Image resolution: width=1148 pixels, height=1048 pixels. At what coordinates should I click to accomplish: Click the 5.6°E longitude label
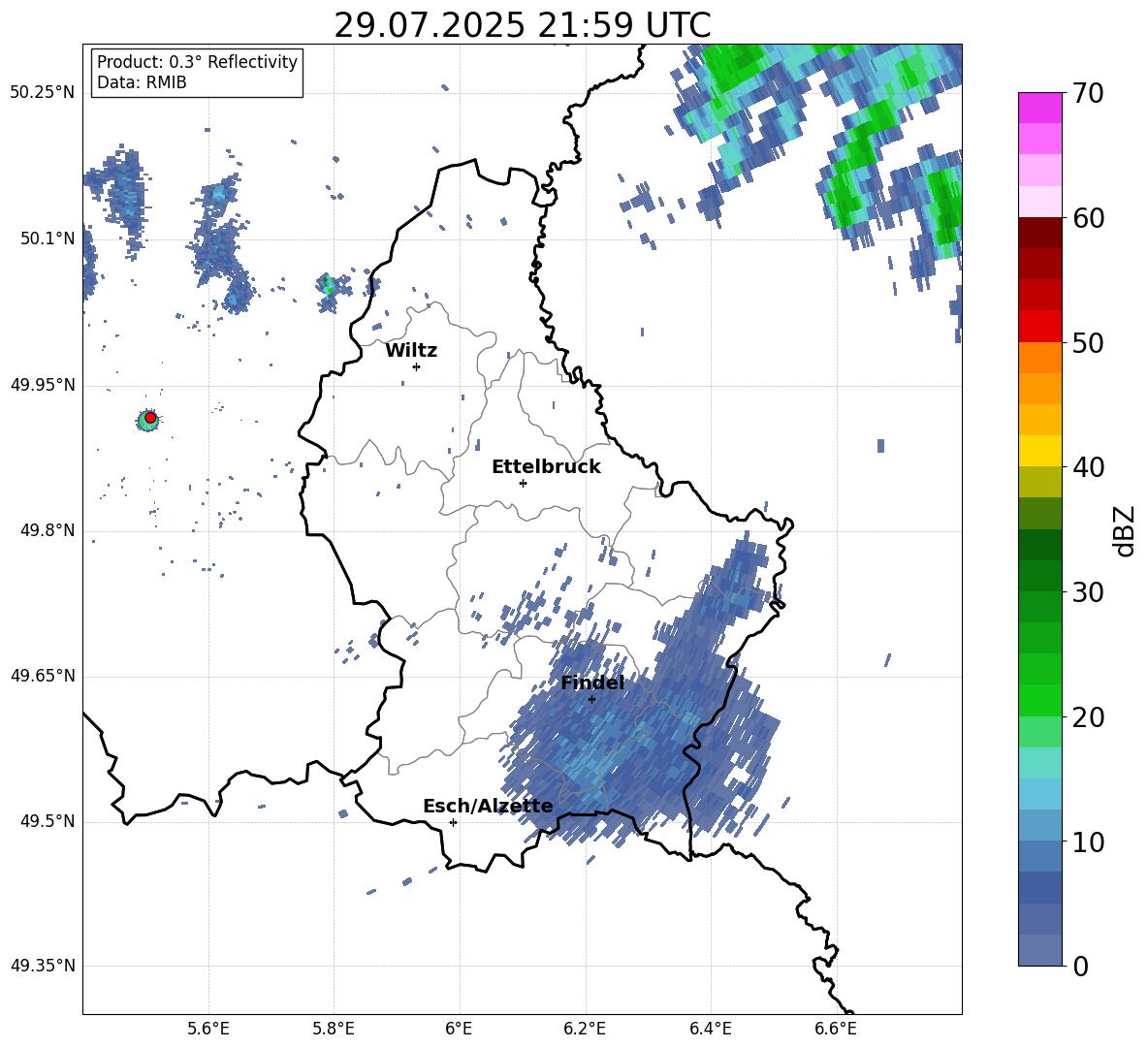point(208,1029)
